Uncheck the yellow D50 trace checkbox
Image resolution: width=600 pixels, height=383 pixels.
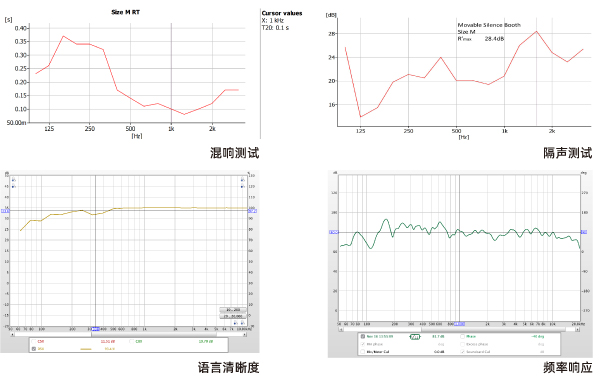(x=34, y=349)
